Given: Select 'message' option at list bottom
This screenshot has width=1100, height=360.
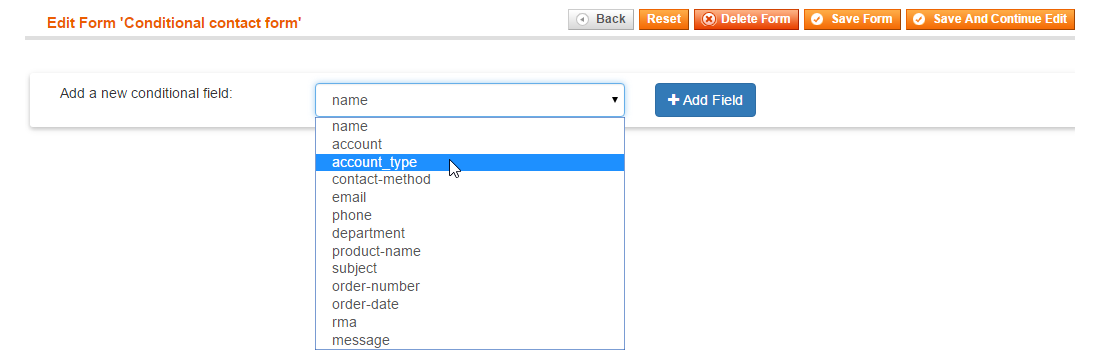Looking at the screenshot, I should [470, 340].
